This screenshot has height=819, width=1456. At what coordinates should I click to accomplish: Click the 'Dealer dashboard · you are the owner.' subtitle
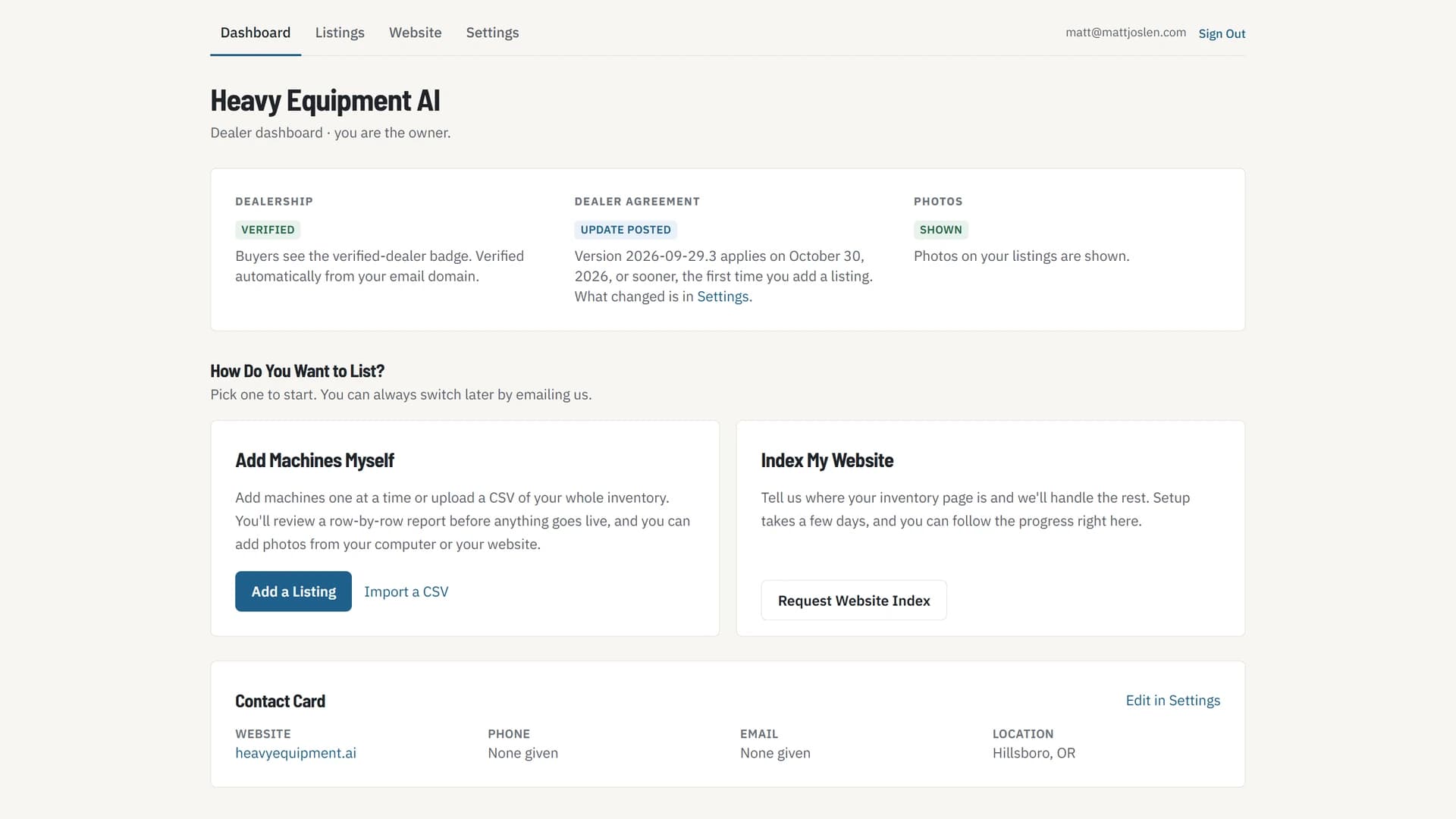click(x=331, y=133)
